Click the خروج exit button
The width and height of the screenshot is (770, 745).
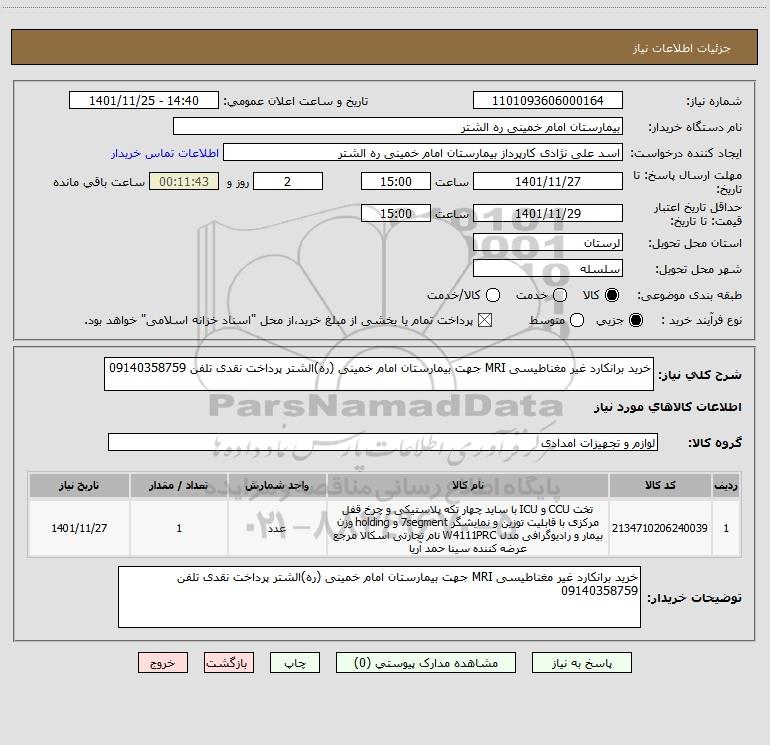click(163, 663)
